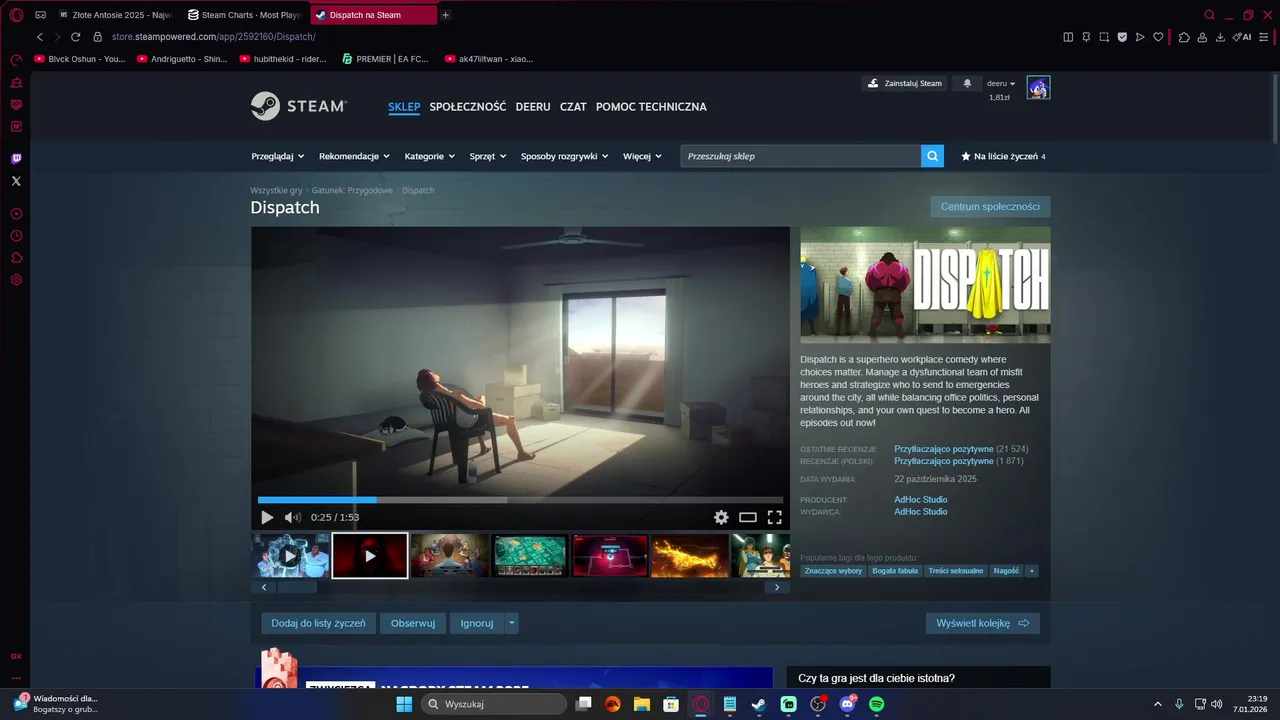Open Discord from taskbar

pyautogui.click(x=848, y=704)
